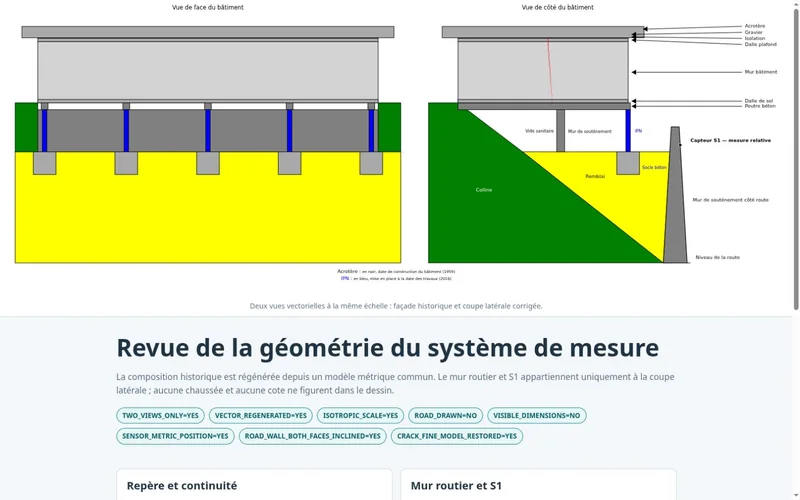Click the 'Socle béton' label
This screenshot has width=800, height=500.
click(x=654, y=167)
